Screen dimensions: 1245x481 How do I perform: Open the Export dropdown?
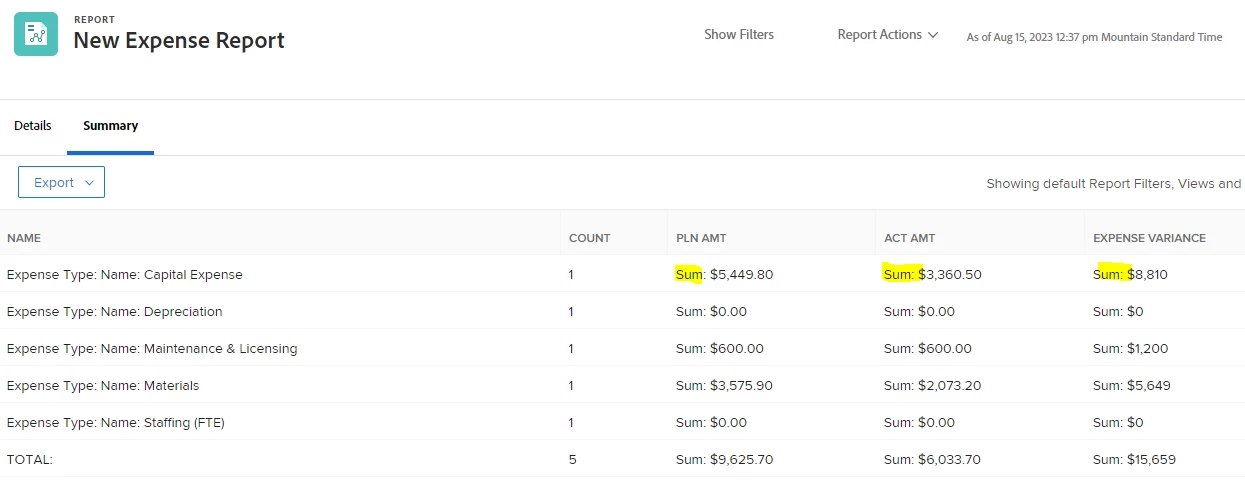click(61, 182)
